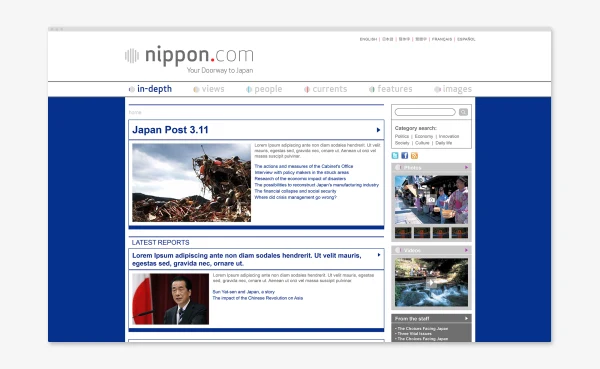Screen dimensions: 600x369
Task: Switch language to ENGLISH
Action: [x=368, y=39]
